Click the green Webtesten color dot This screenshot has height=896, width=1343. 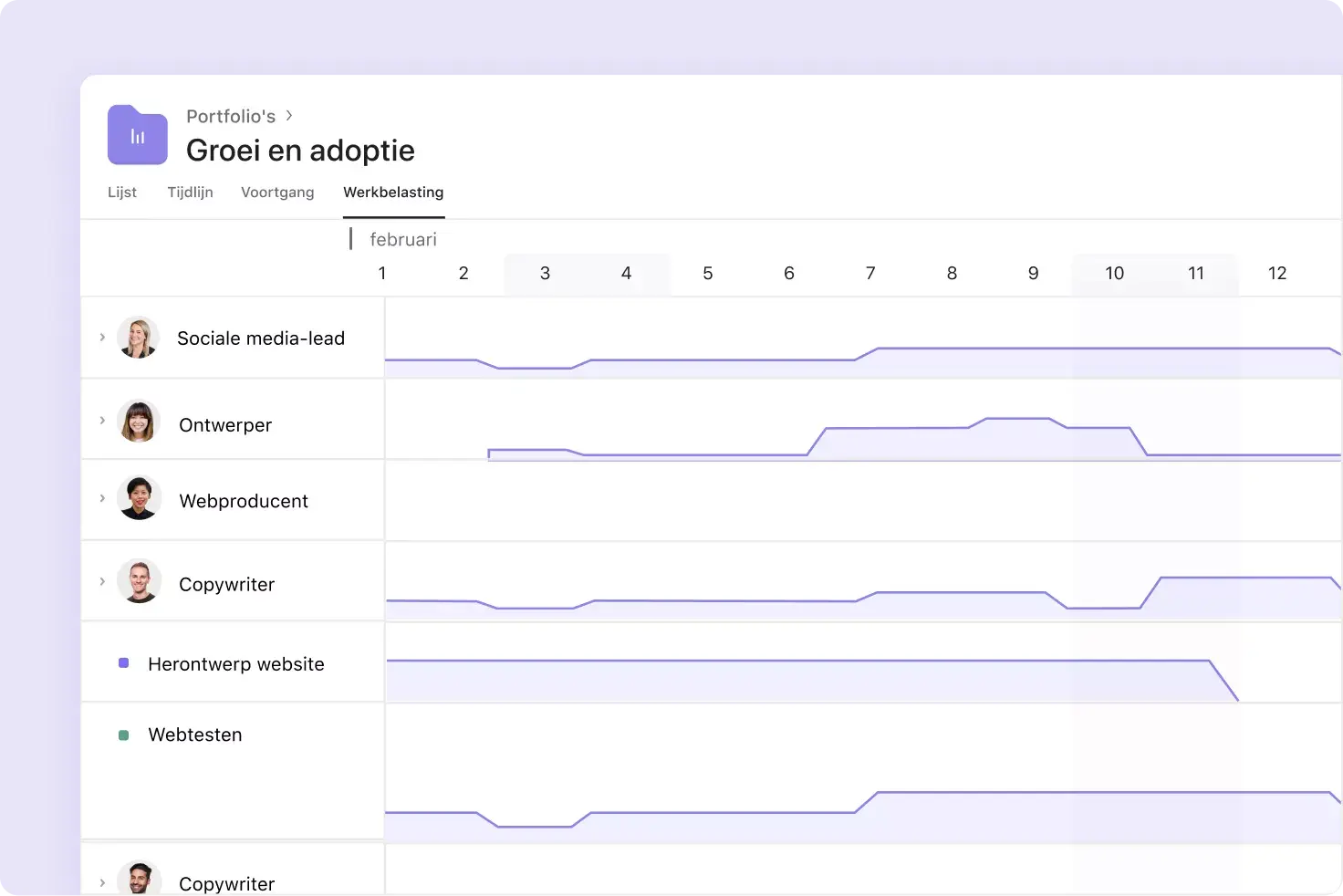tap(124, 735)
